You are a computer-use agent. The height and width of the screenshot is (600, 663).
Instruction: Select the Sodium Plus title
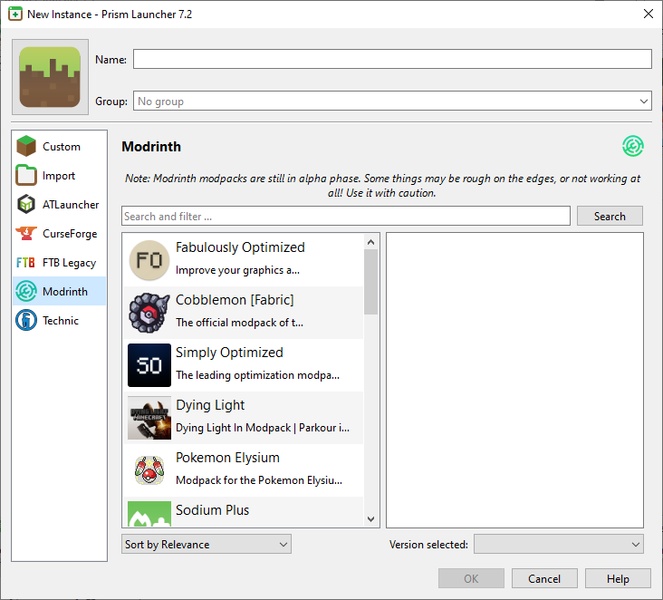pyautogui.click(x=212, y=510)
